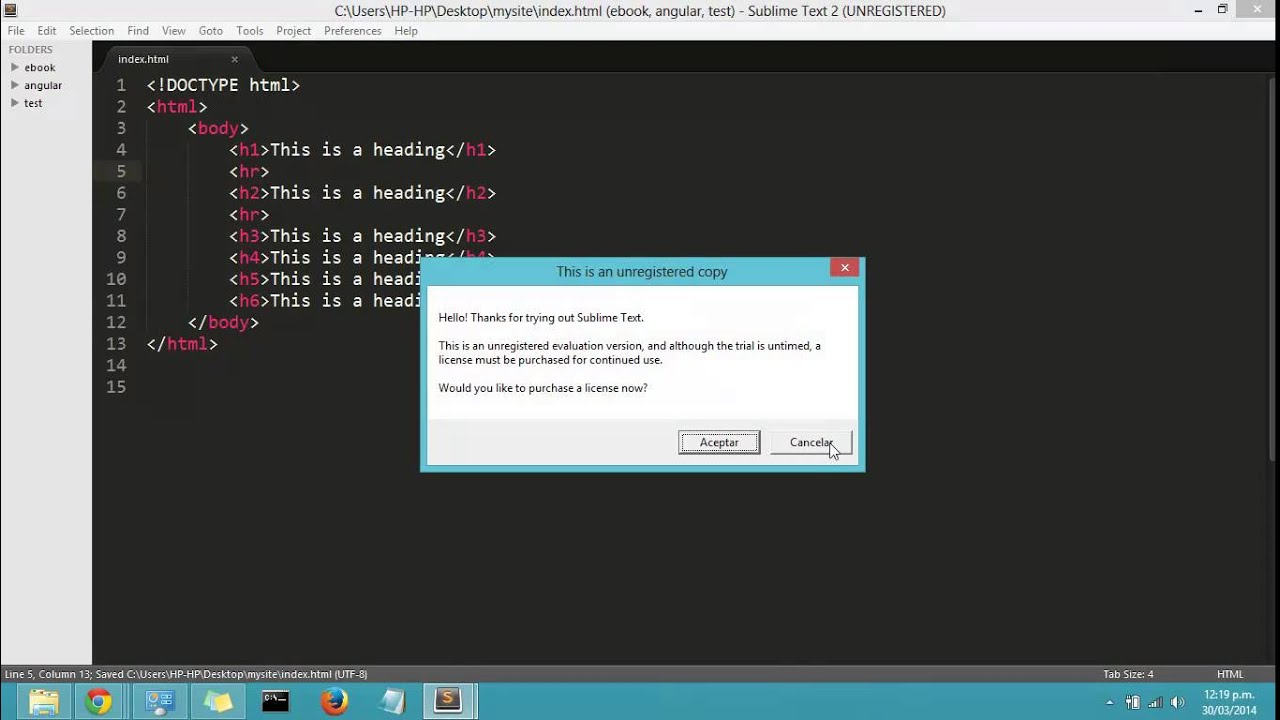Click 'Would you like to purchase a license now?'
1280x720 pixels.
point(543,388)
